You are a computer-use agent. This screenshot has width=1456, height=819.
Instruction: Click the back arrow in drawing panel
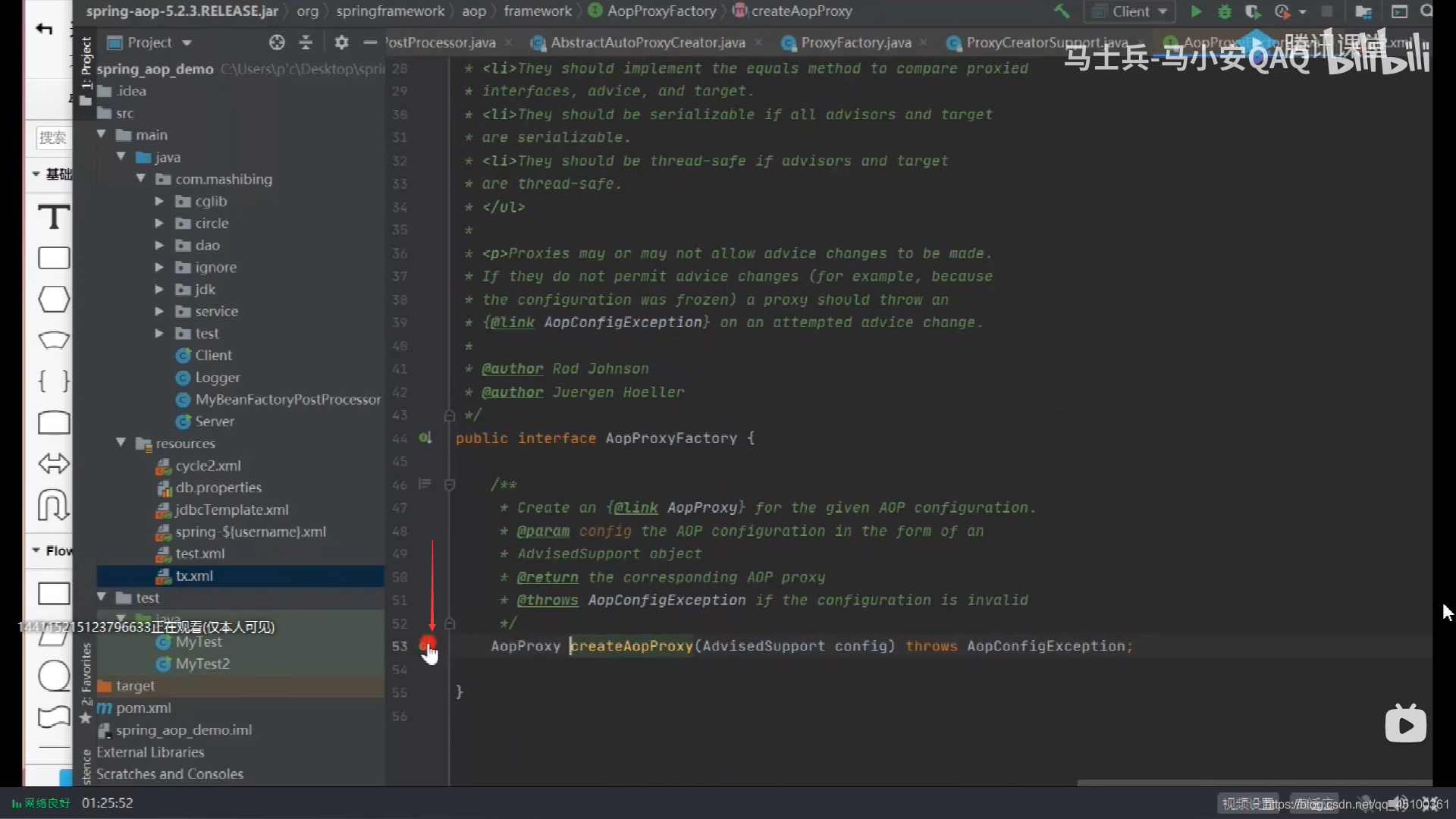click(x=45, y=29)
